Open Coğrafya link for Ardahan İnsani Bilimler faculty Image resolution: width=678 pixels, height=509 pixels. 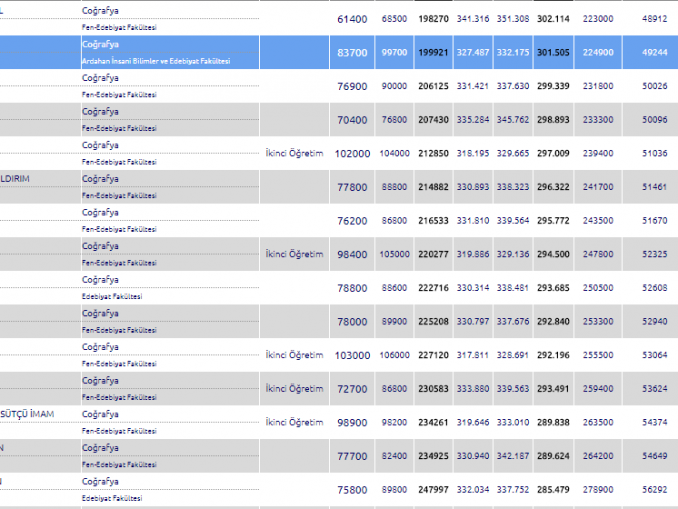(100, 45)
